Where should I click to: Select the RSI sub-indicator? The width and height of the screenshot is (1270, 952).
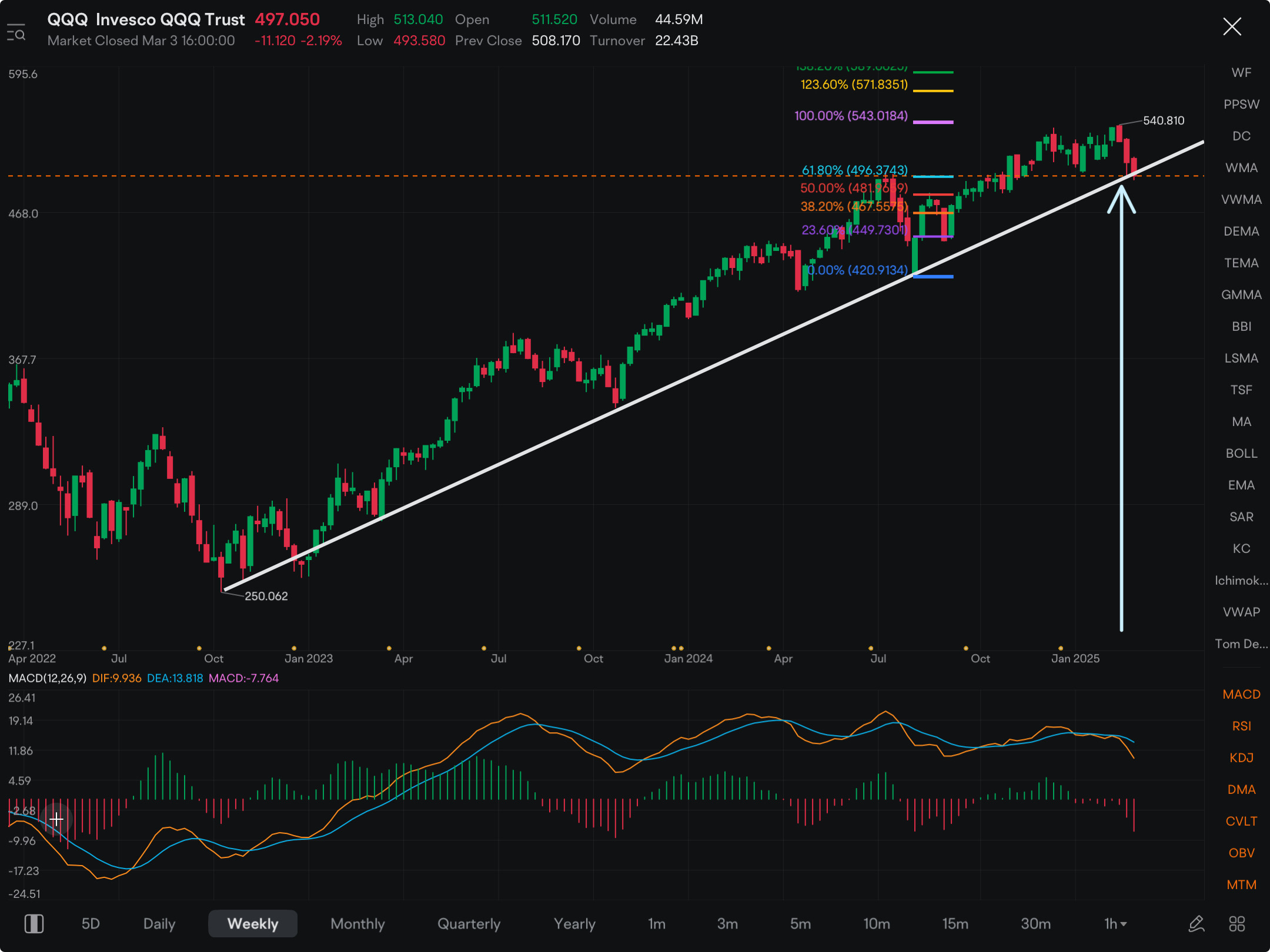[x=1241, y=726]
